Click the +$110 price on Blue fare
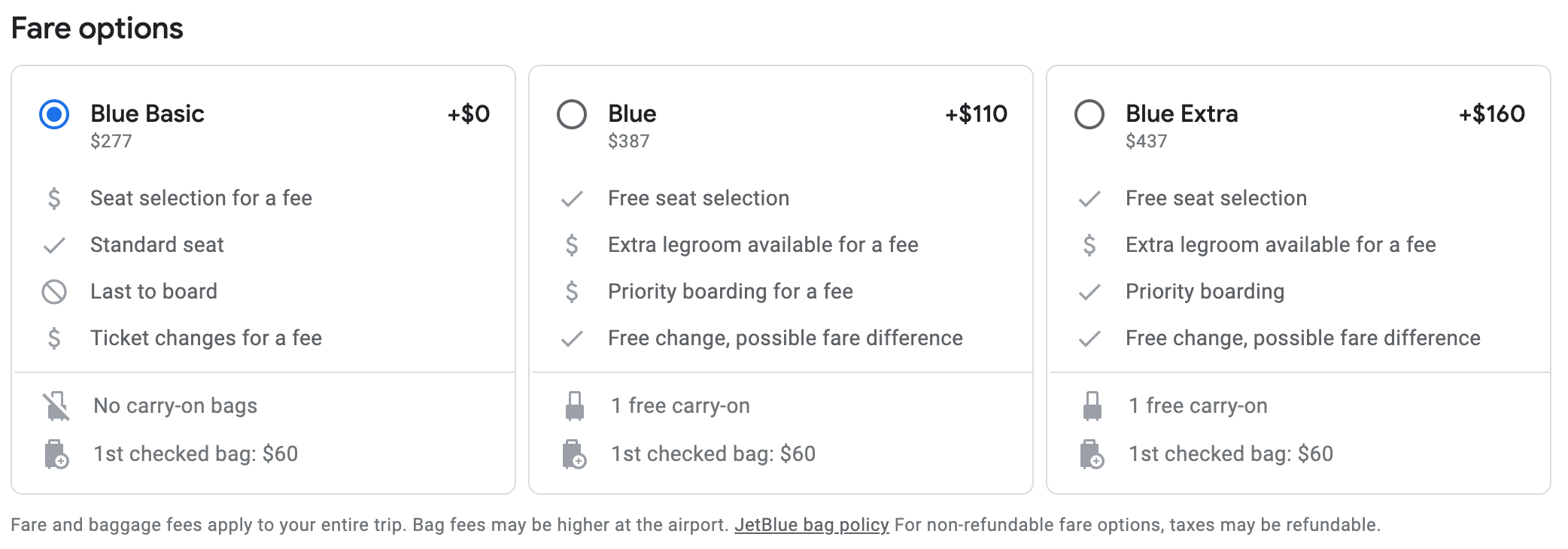 point(976,114)
